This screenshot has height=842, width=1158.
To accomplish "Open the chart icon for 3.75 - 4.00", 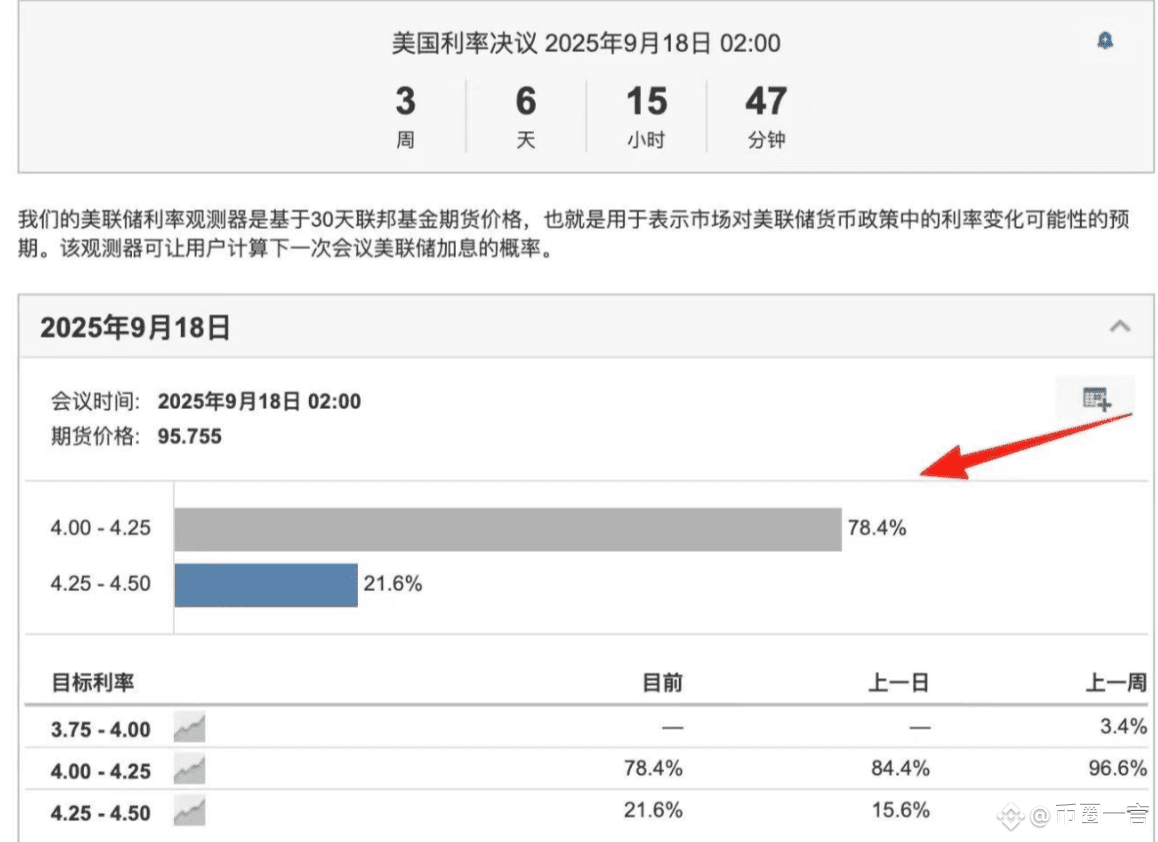I will pos(190,728).
